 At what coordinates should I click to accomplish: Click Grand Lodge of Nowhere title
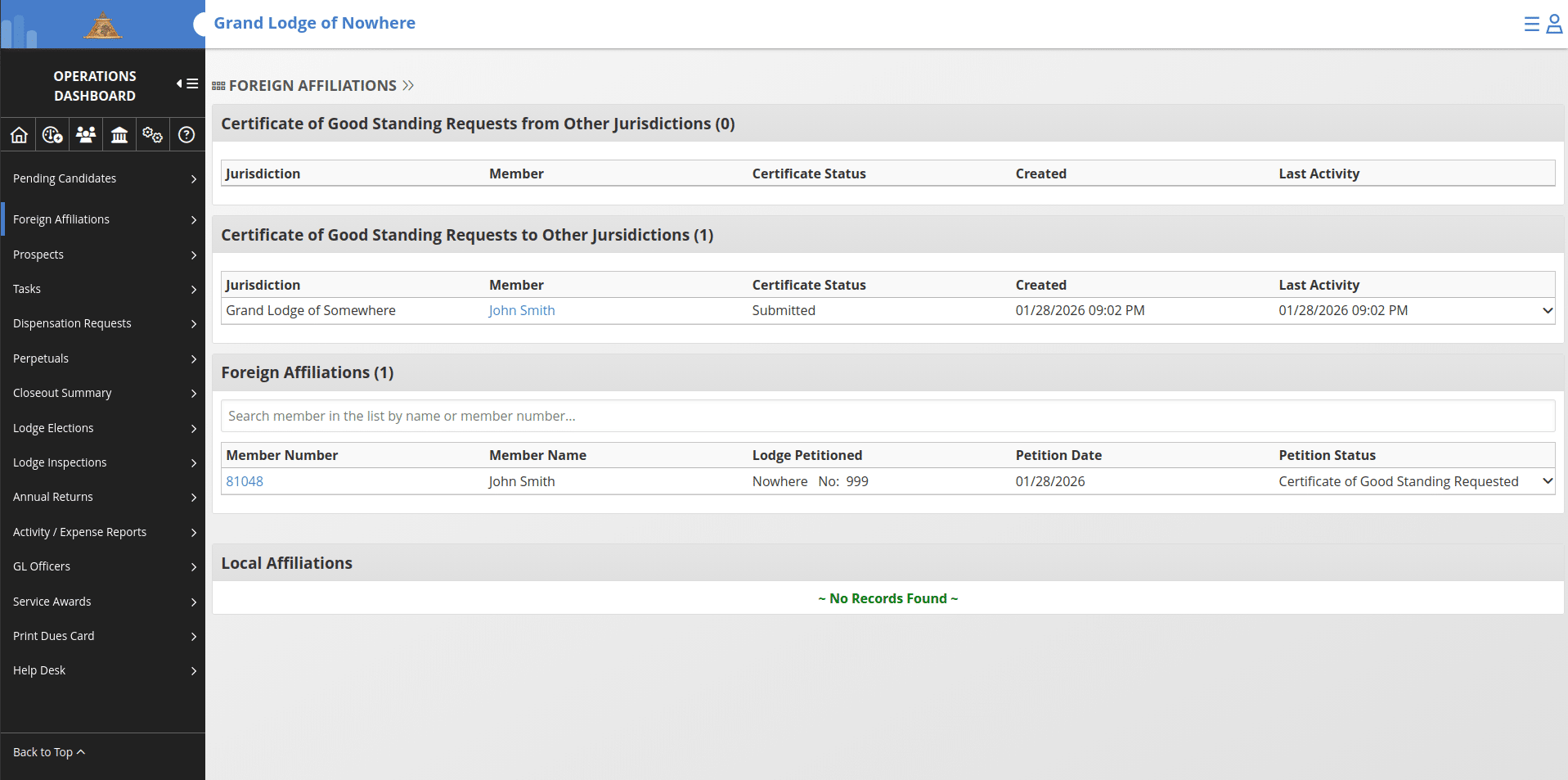315,23
